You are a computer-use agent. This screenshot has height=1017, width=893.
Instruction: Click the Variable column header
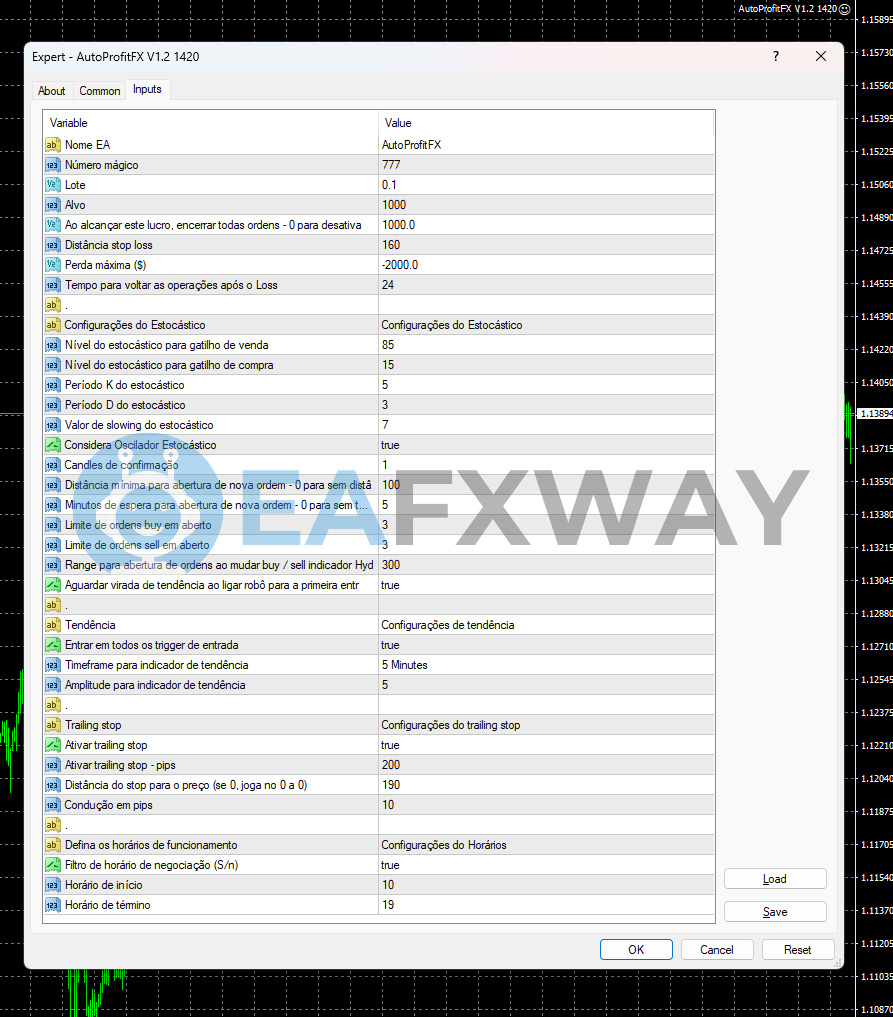pyautogui.click(x=210, y=123)
